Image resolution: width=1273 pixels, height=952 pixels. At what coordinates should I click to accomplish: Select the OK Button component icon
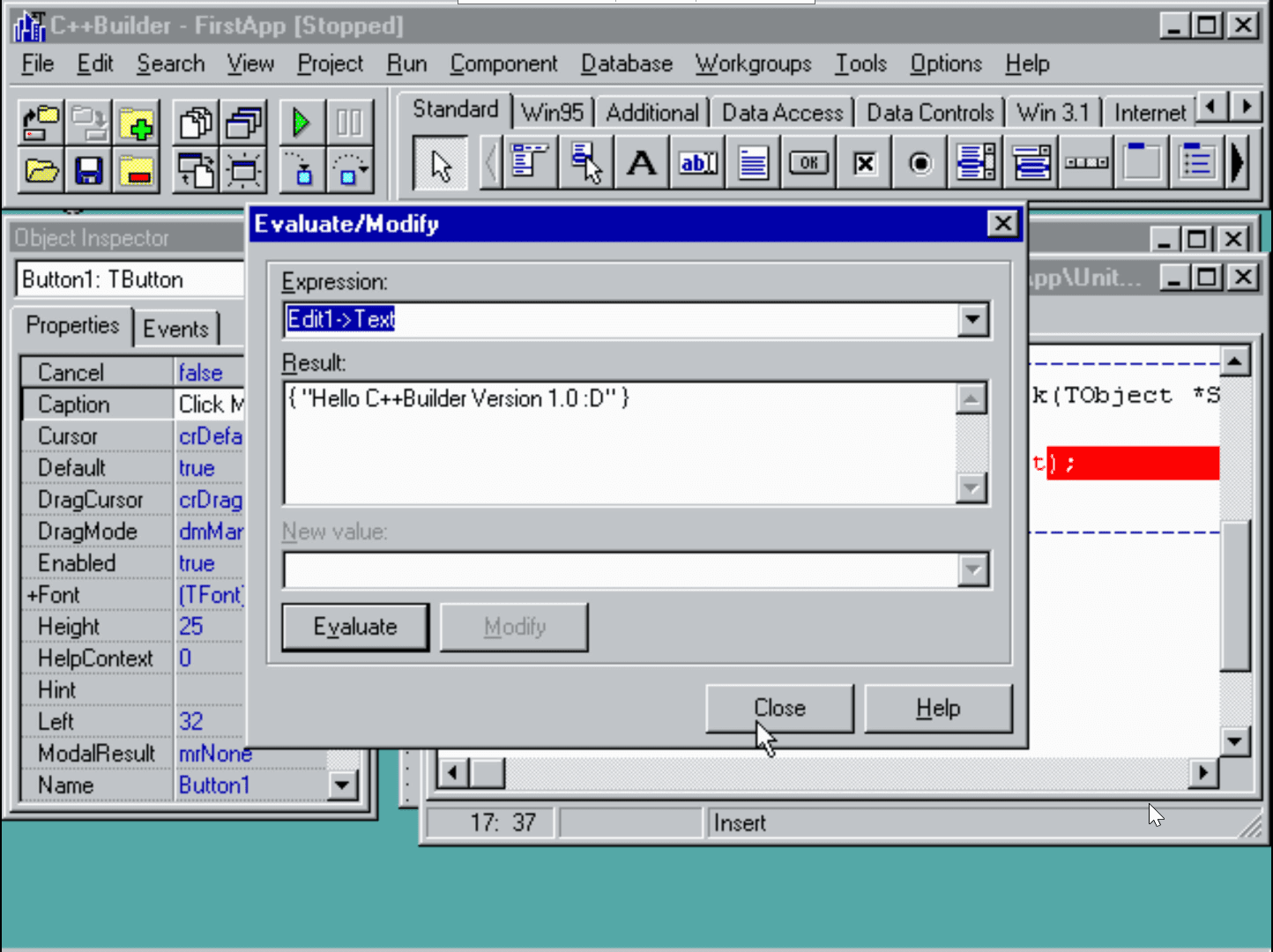tap(808, 163)
